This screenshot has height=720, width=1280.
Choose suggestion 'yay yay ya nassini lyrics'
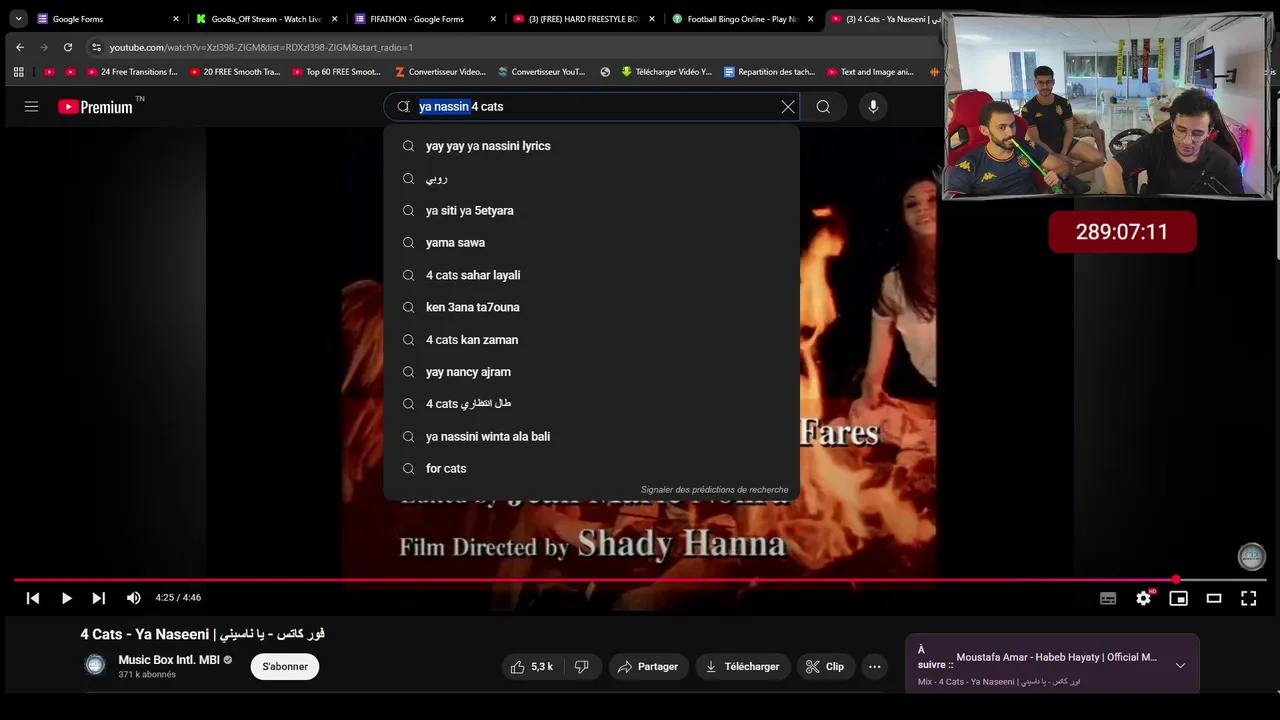[592, 146]
